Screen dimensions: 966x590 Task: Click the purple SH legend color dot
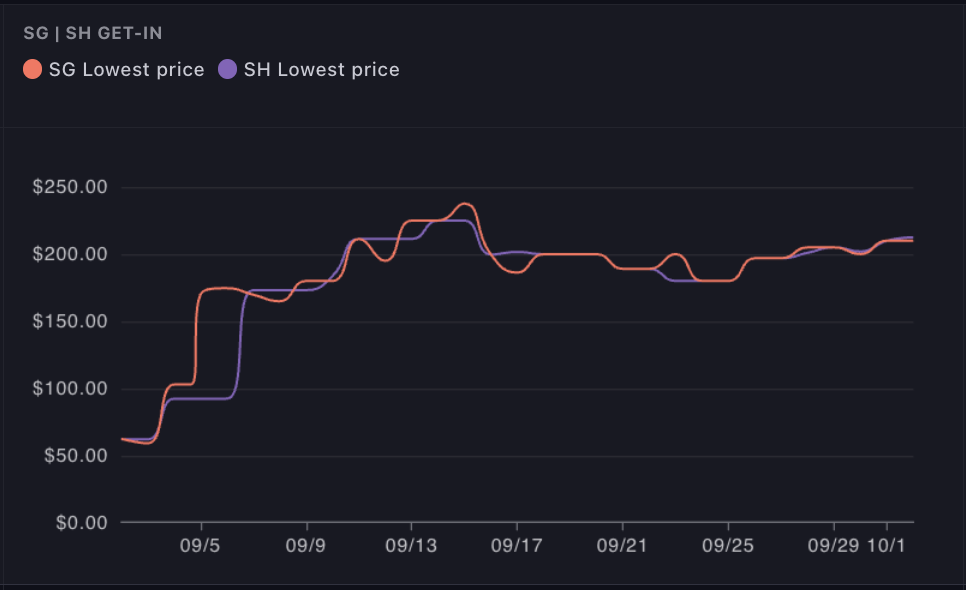pos(228,70)
